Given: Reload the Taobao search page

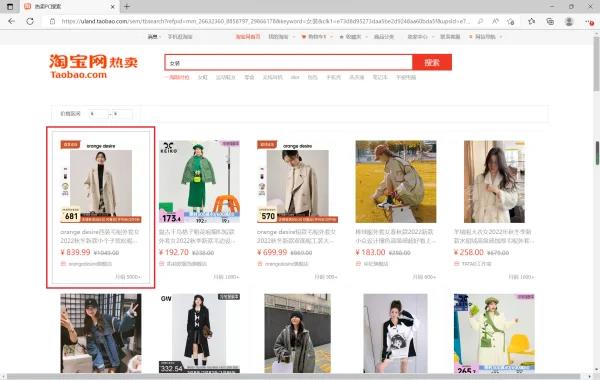Looking at the screenshot, I should (30, 21).
